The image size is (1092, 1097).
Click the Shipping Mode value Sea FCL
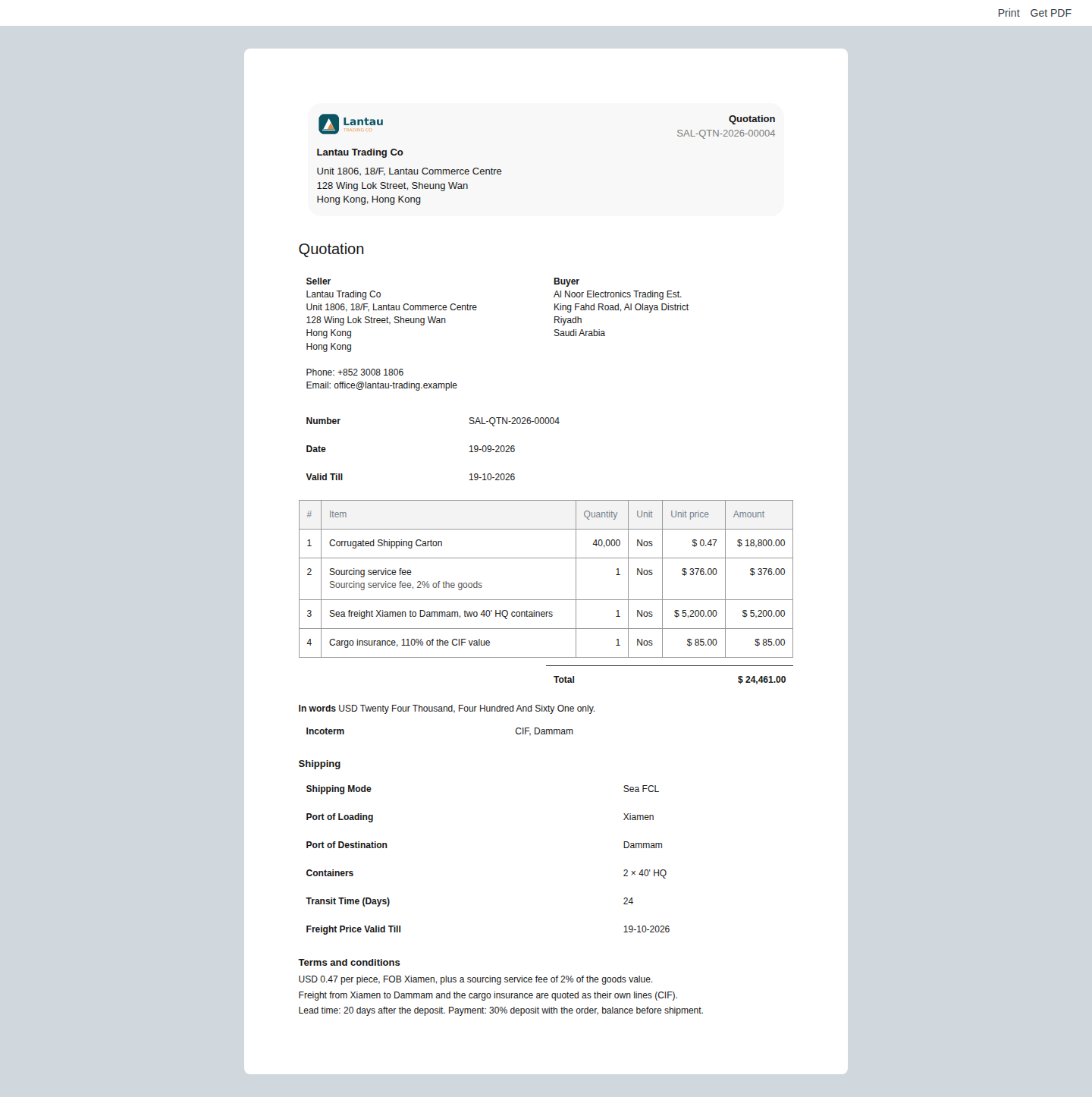[641, 789]
